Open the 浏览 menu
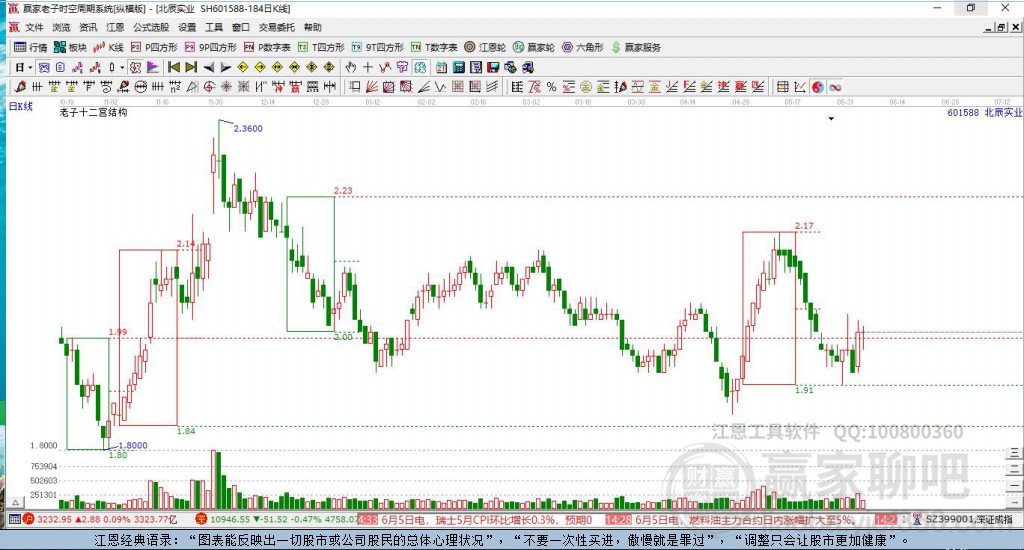The image size is (1024, 550). tap(61, 27)
